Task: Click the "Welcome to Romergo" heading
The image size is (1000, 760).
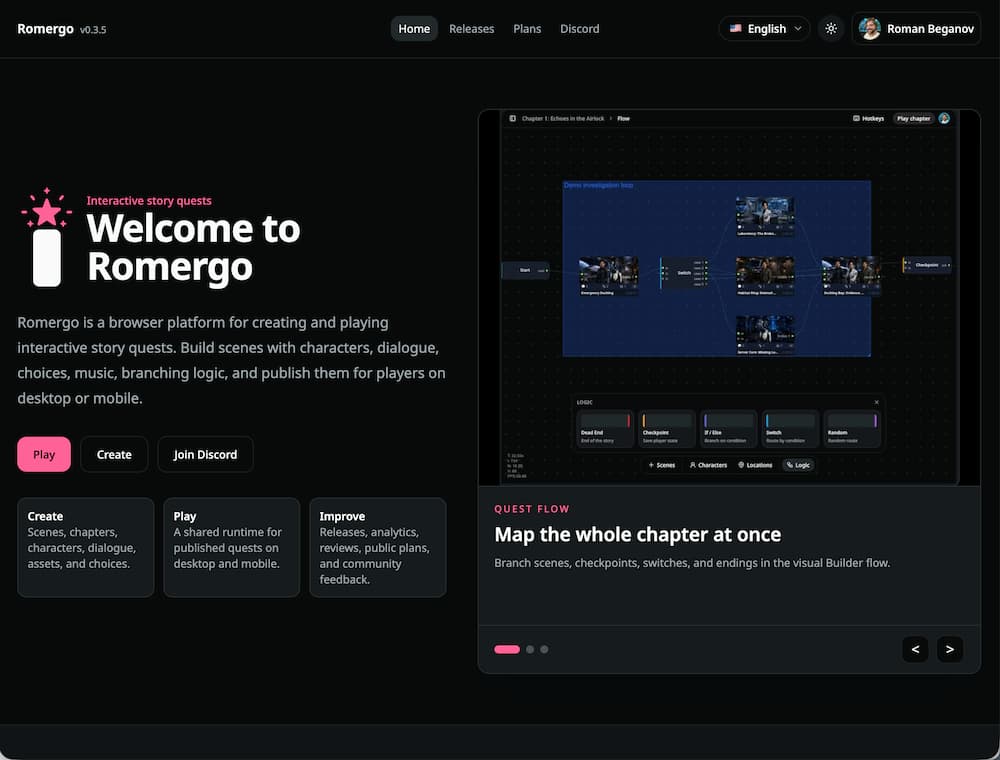Action: 193,247
